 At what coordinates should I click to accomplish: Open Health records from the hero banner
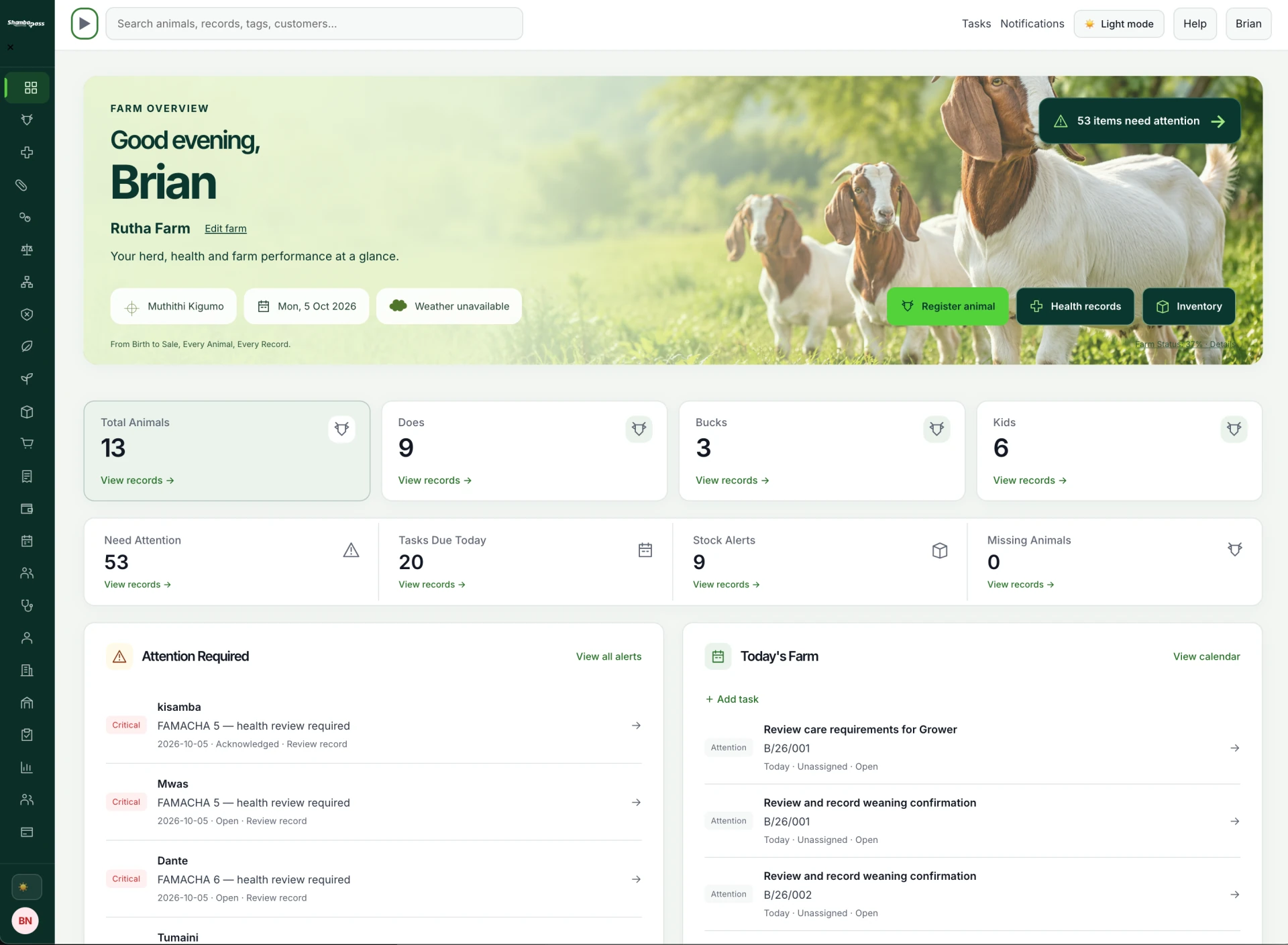(1075, 306)
